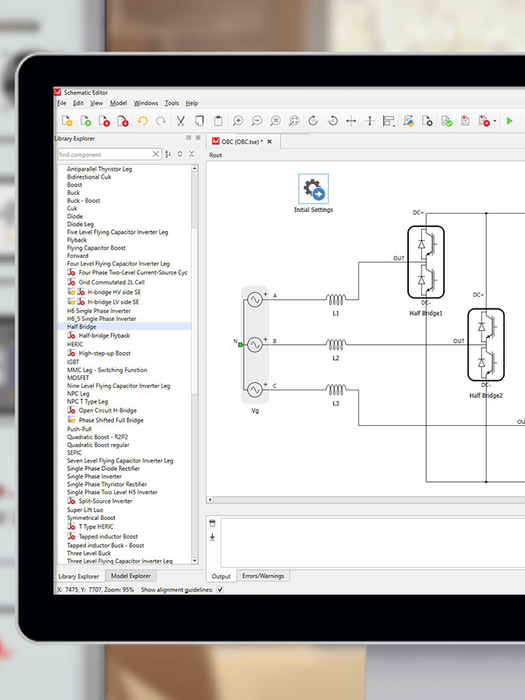Click the Paste clipboard icon
The image size is (525, 700).
coord(218,121)
